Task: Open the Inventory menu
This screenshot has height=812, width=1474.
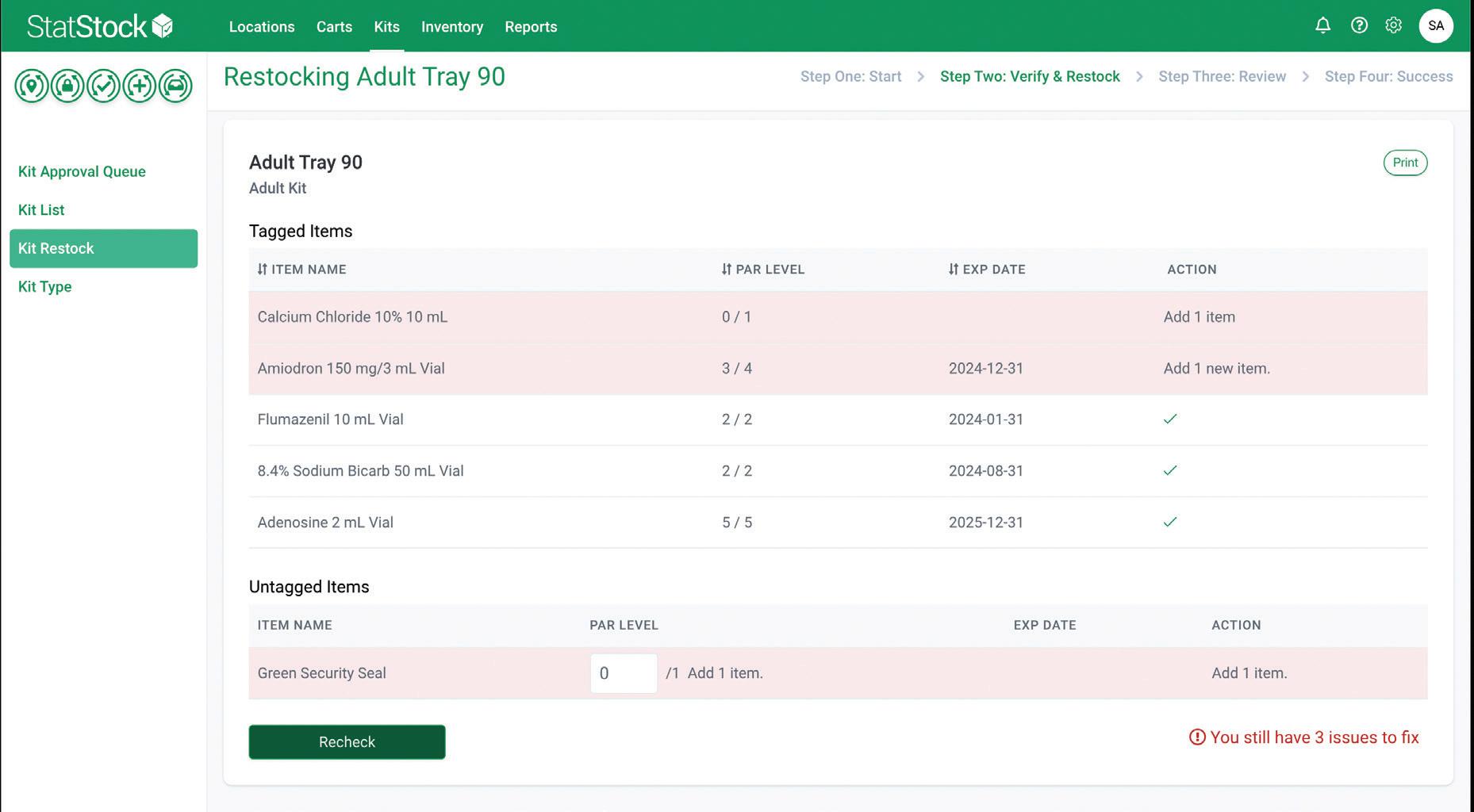Action: (x=452, y=27)
